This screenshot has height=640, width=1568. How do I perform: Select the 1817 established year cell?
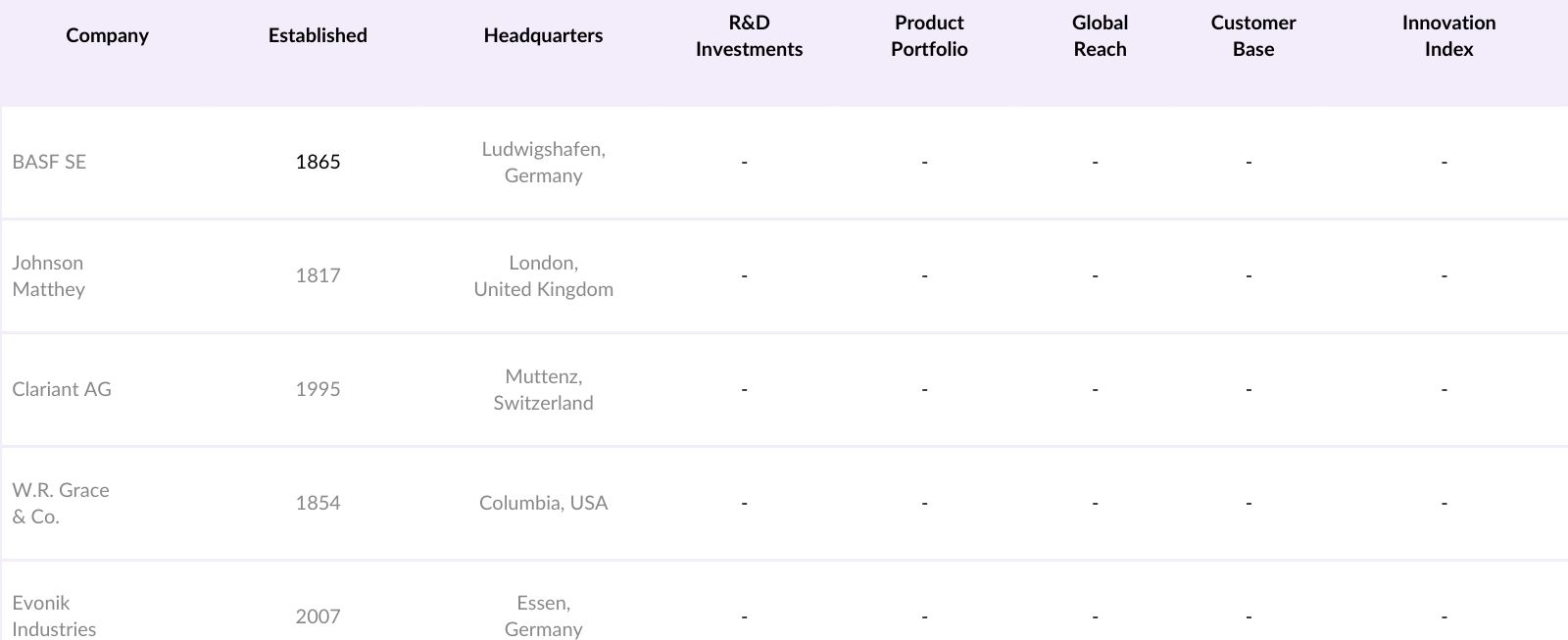click(x=318, y=275)
